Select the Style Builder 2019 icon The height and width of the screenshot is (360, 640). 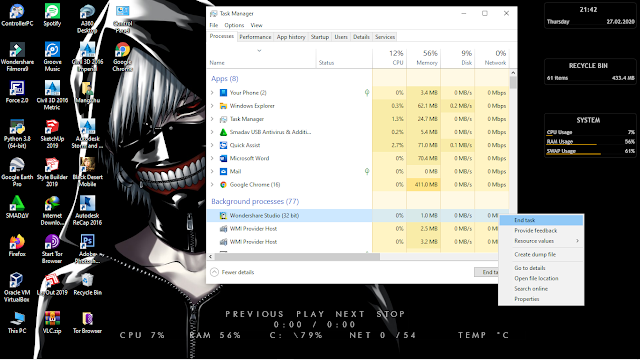point(52,172)
